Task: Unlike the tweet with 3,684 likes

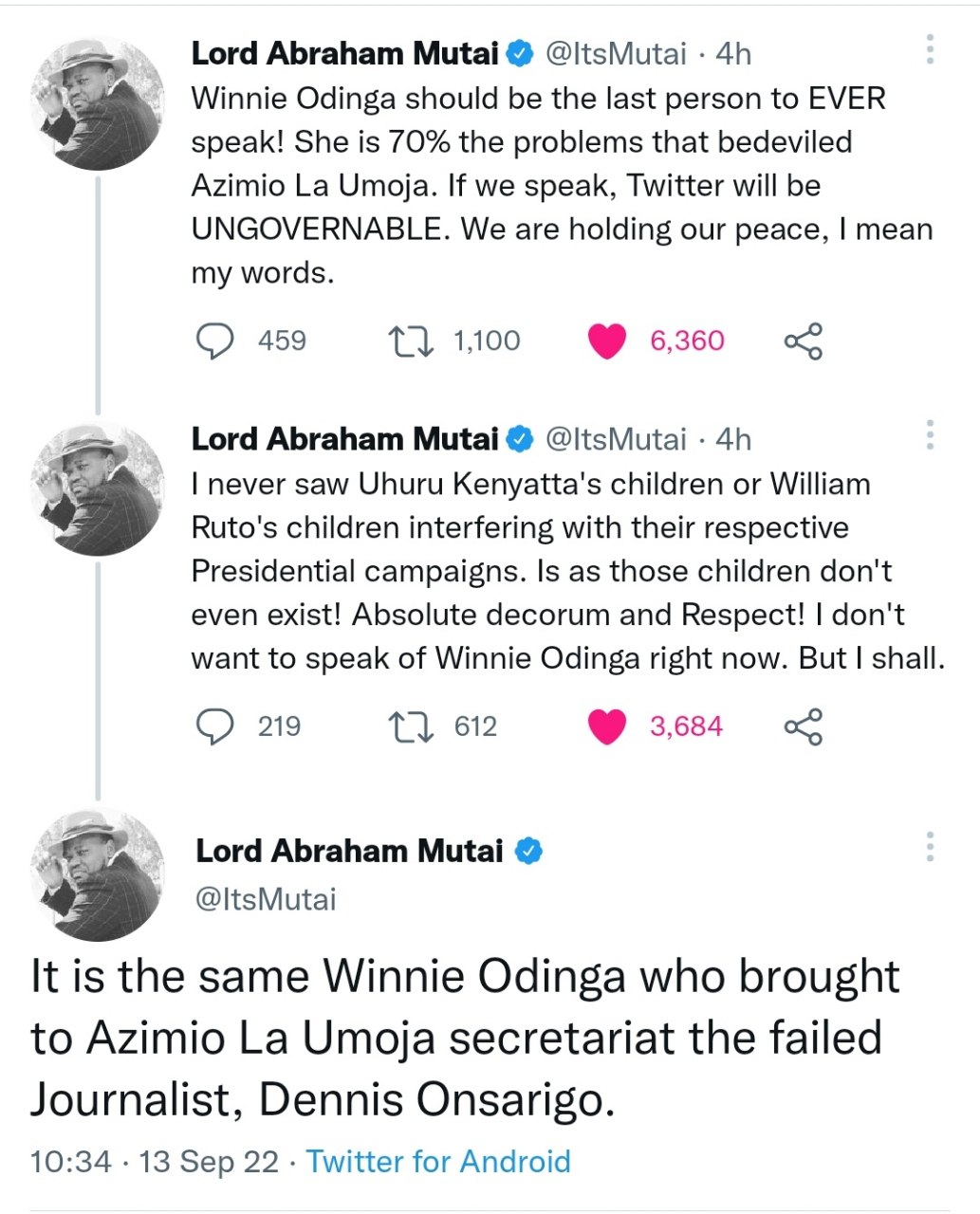Action: coord(607,727)
